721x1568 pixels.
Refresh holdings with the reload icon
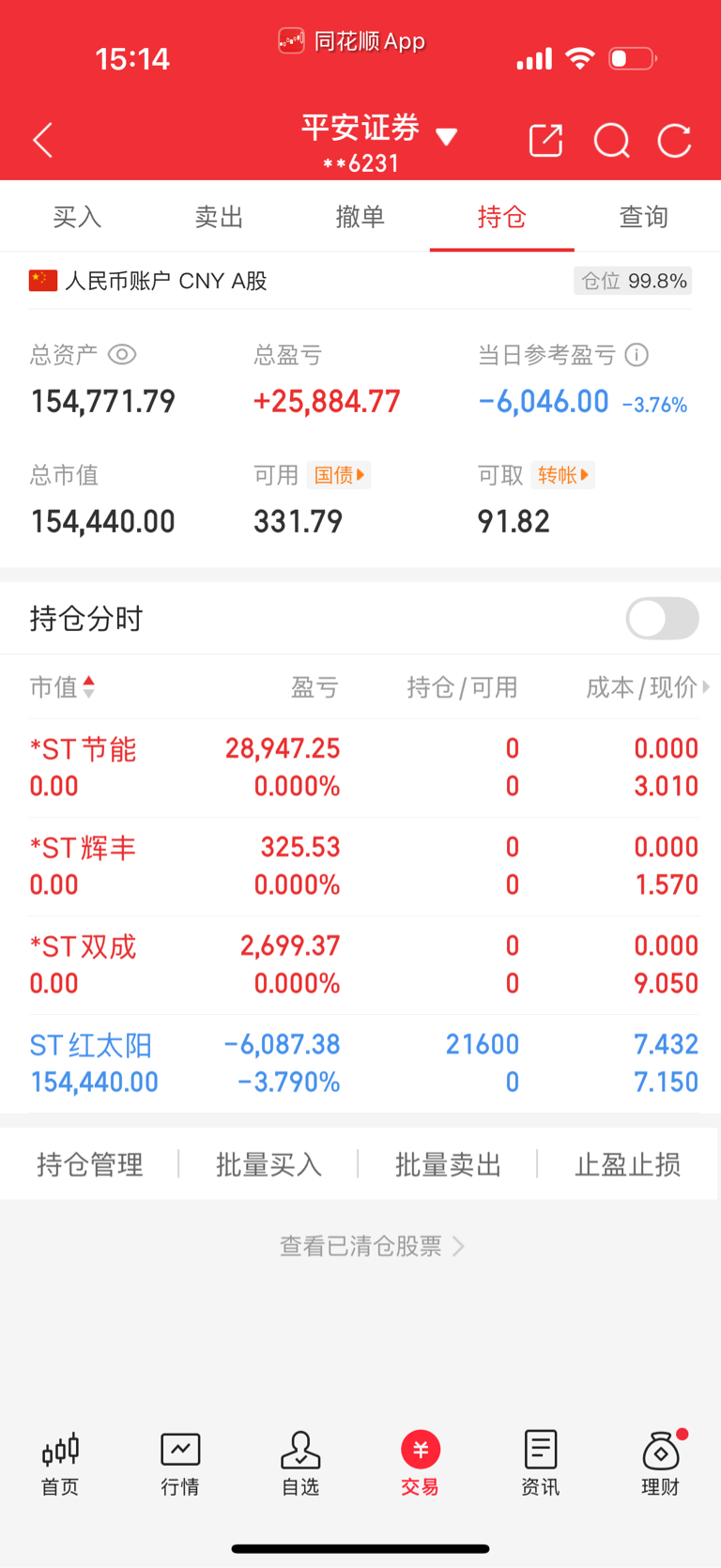click(x=674, y=141)
